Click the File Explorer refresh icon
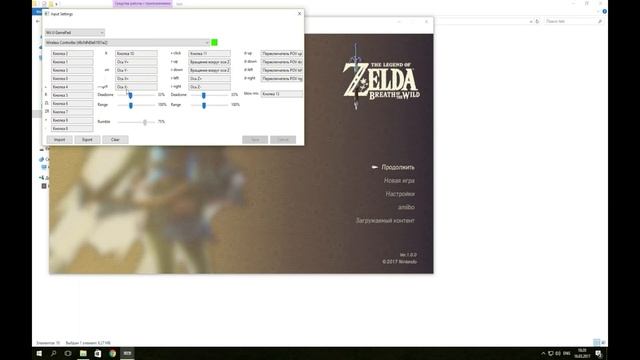The height and width of the screenshot is (360, 640). click(x=537, y=21)
